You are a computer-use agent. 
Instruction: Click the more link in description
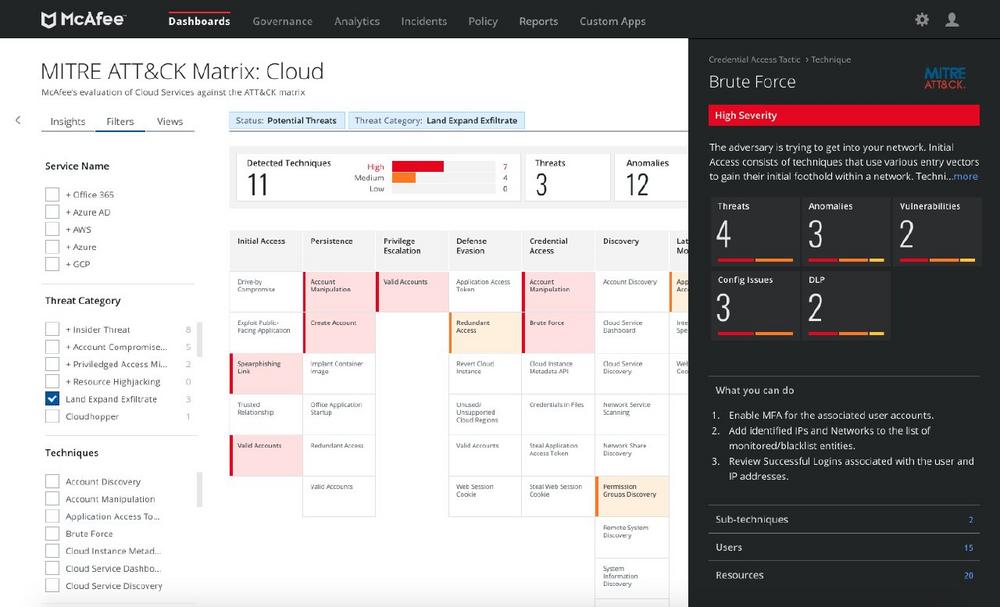pos(964,176)
